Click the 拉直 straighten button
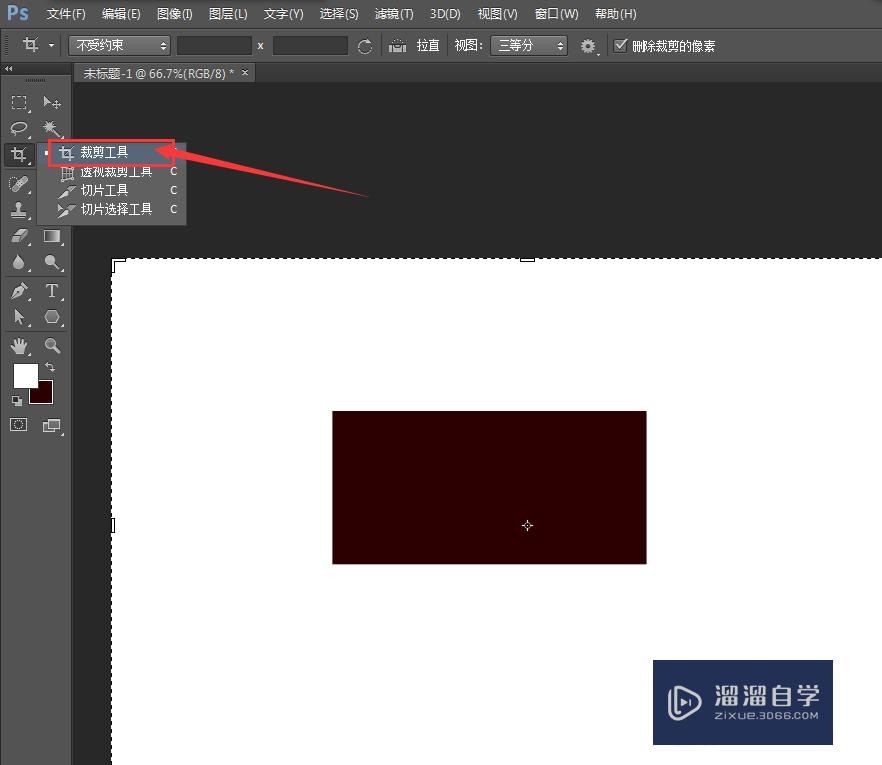 (428, 46)
